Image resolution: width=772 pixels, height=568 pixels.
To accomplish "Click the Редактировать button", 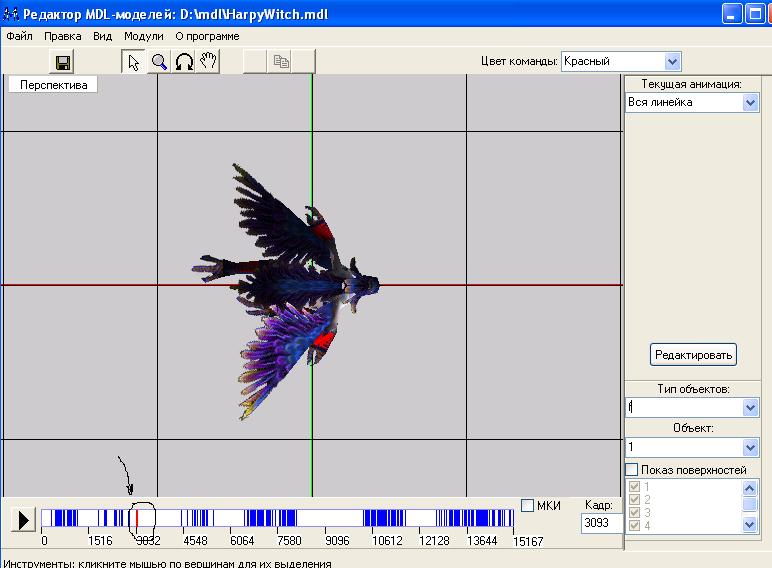I will (693, 354).
